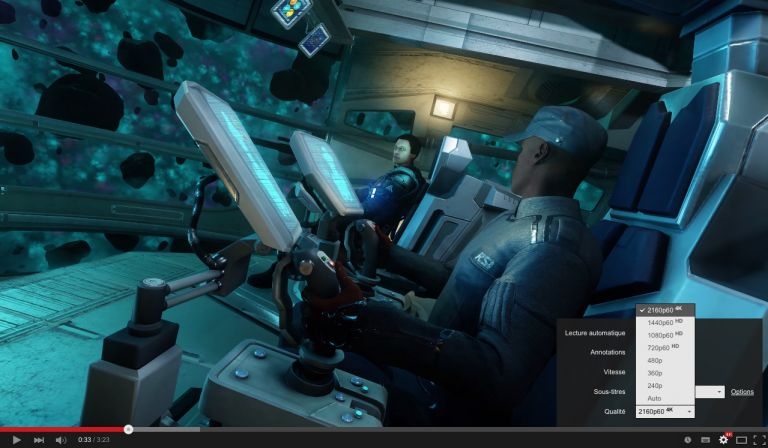768x448 pixels.
Task: Choose Auto quality setting
Action: coord(655,398)
